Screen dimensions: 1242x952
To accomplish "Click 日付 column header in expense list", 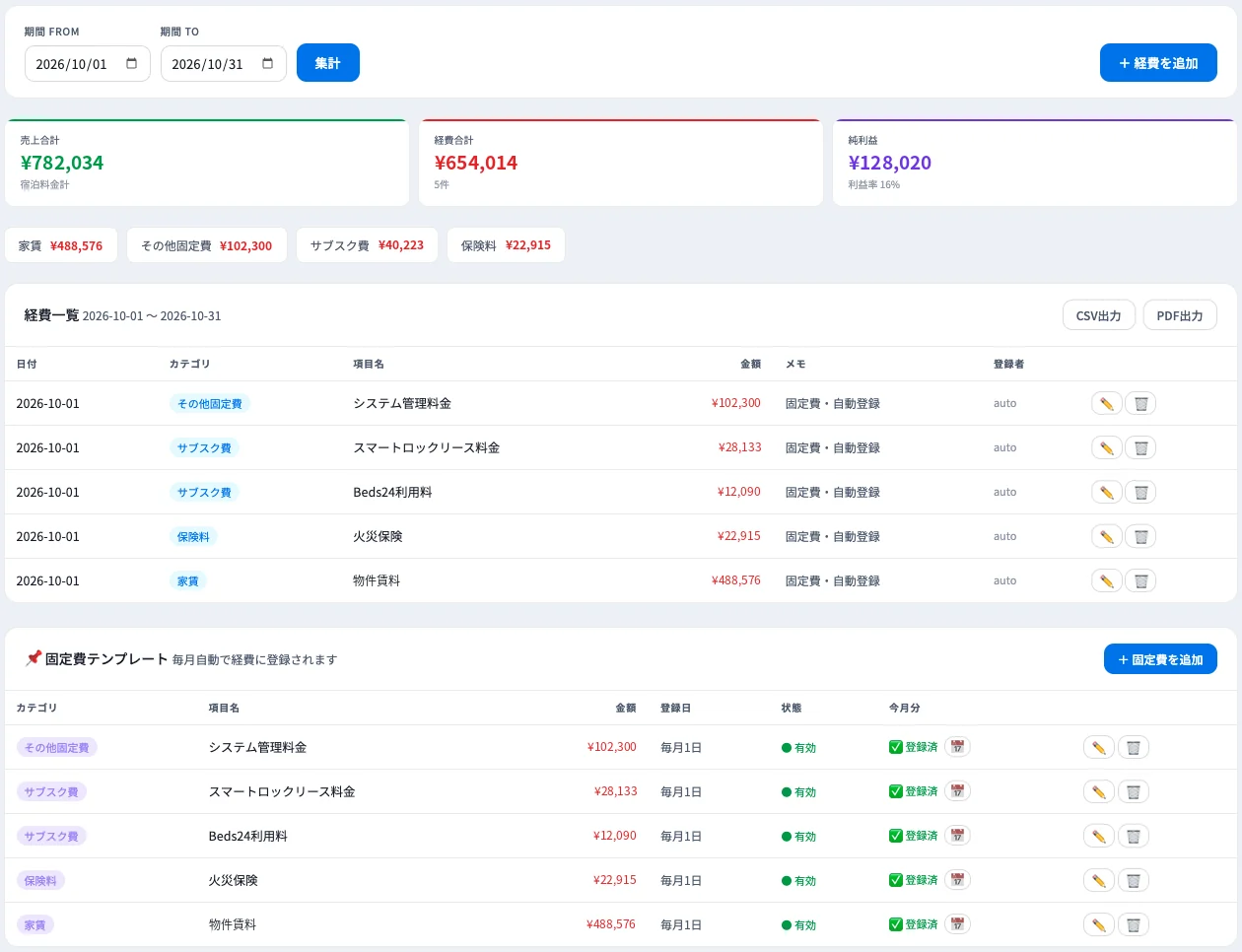I will tap(27, 364).
